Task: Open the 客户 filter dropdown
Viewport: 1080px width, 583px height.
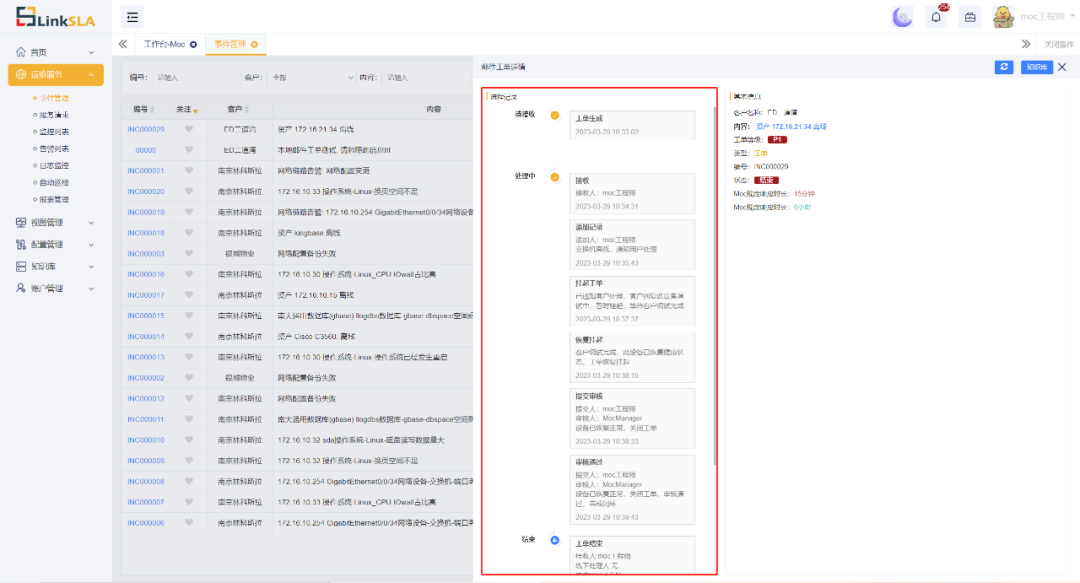Action: click(310, 78)
